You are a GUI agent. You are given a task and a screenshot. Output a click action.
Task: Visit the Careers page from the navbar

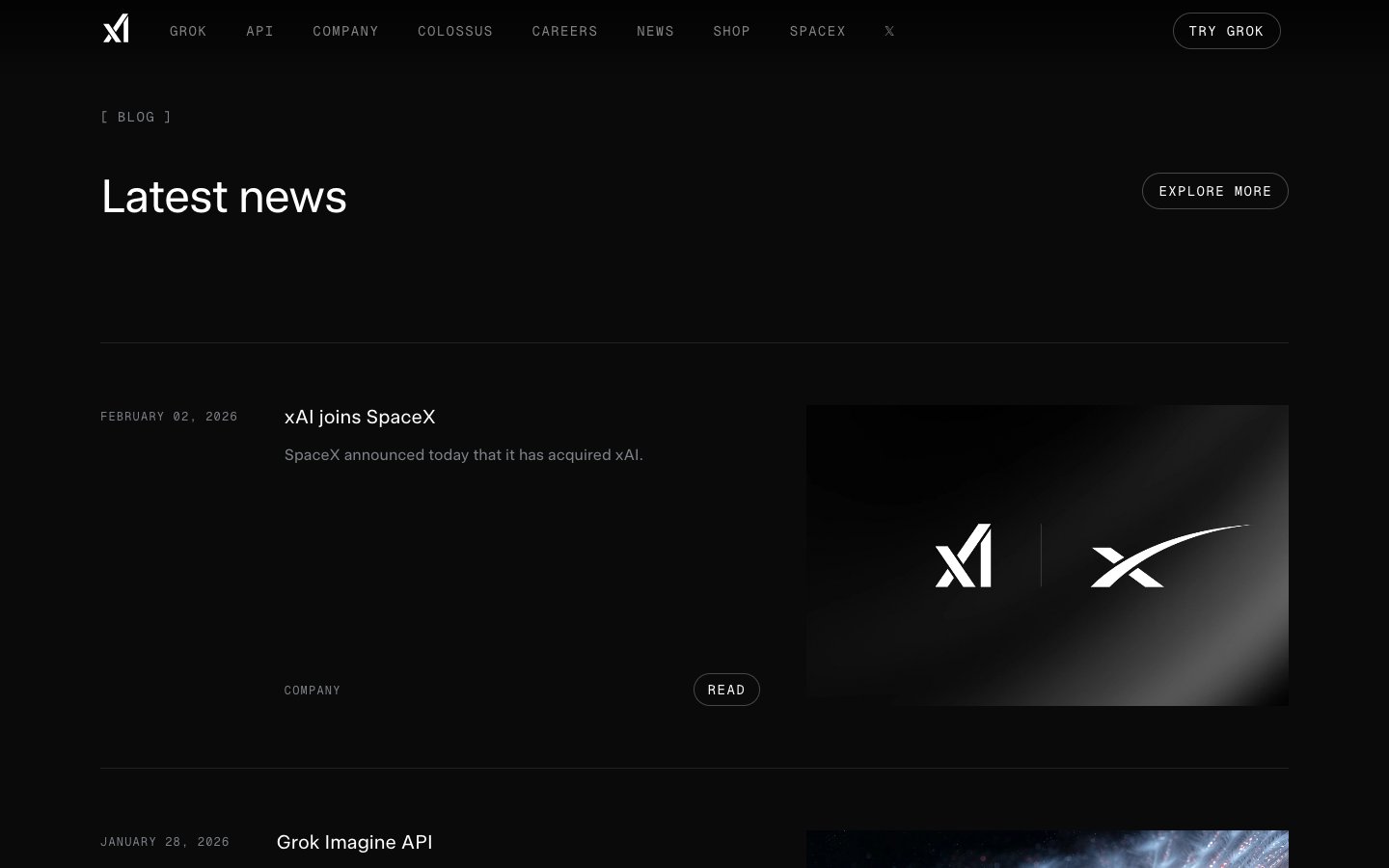(564, 31)
